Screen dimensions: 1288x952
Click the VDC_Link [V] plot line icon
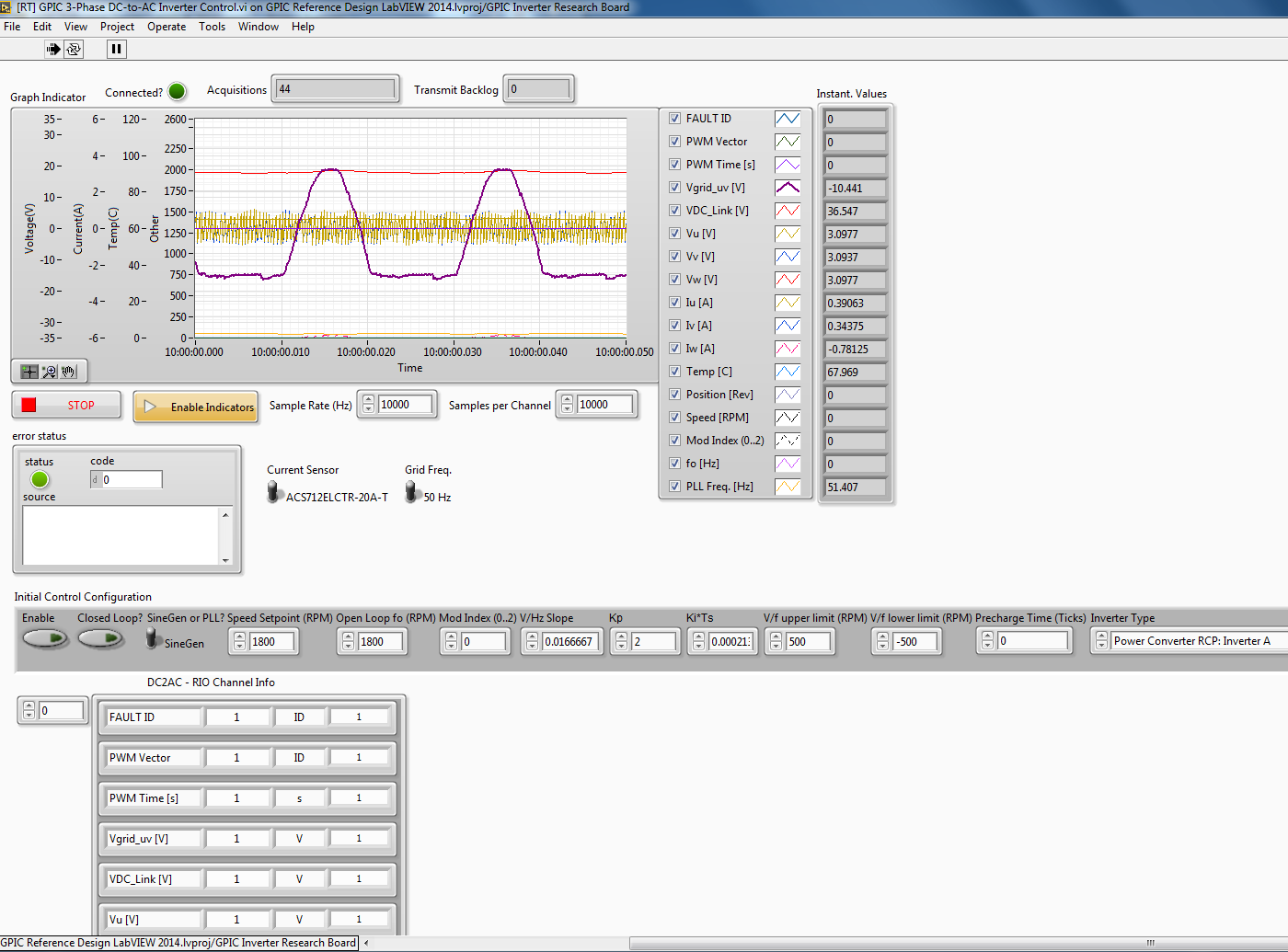coord(788,211)
